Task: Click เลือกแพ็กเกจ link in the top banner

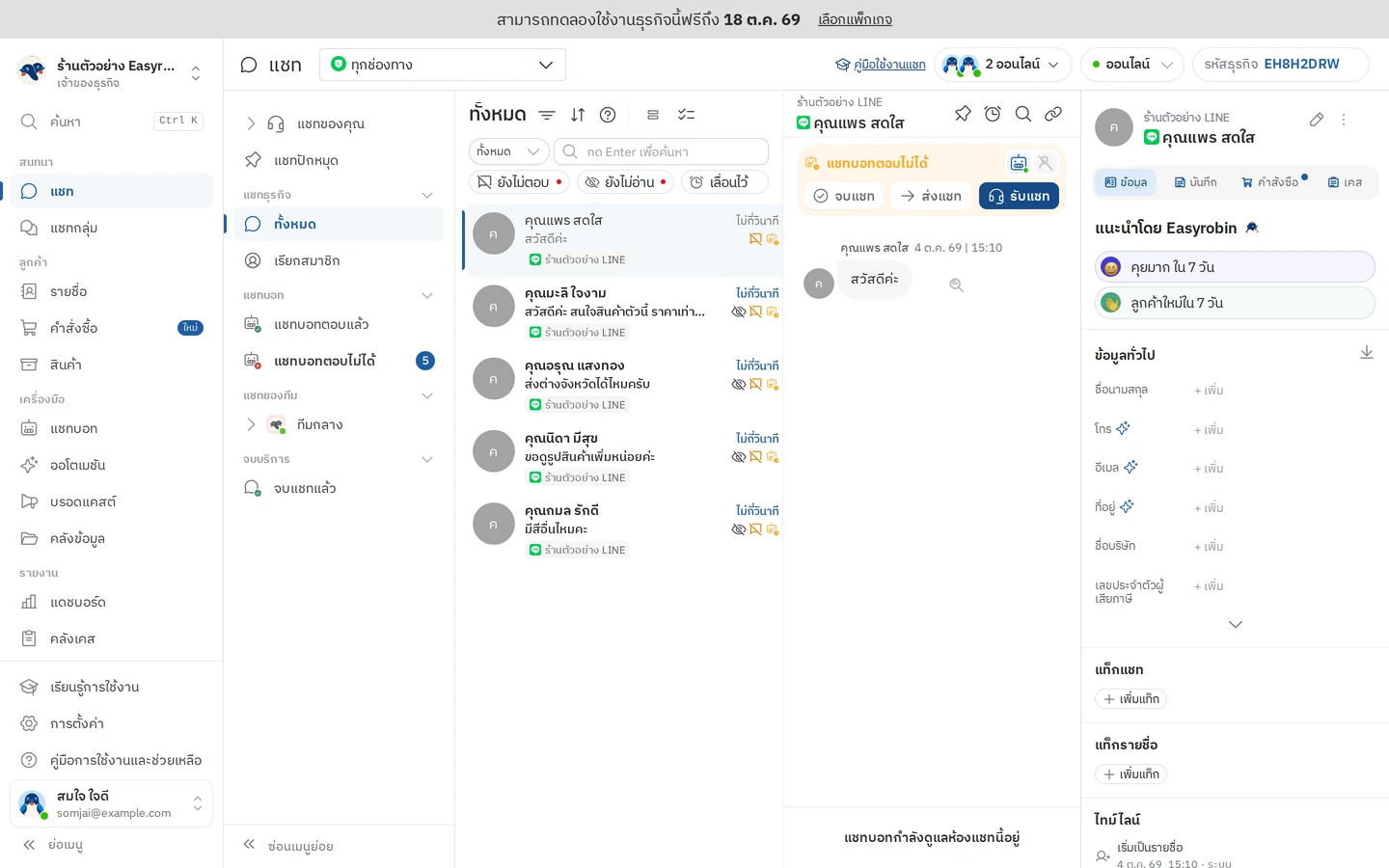Action: point(855,19)
